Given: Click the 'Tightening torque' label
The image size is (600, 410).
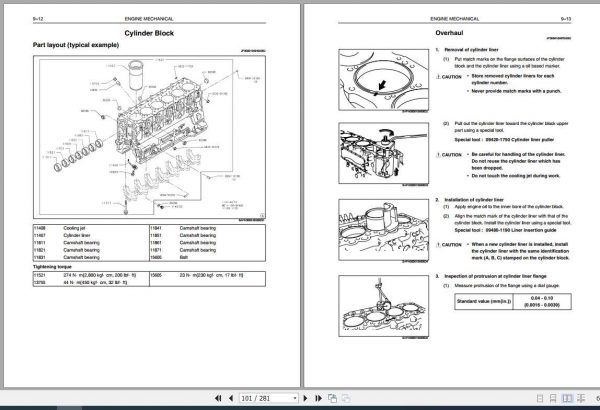Looking at the screenshot, I should point(52,267).
